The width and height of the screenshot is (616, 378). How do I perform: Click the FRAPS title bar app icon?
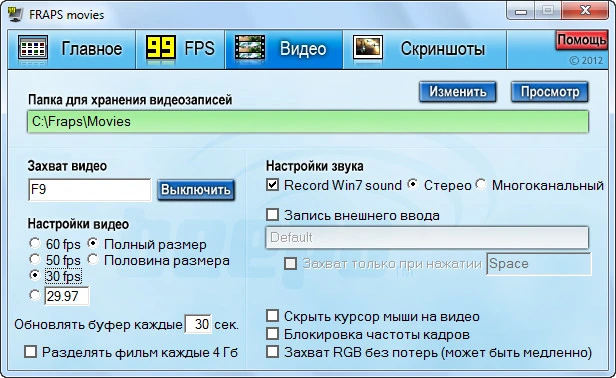point(15,15)
